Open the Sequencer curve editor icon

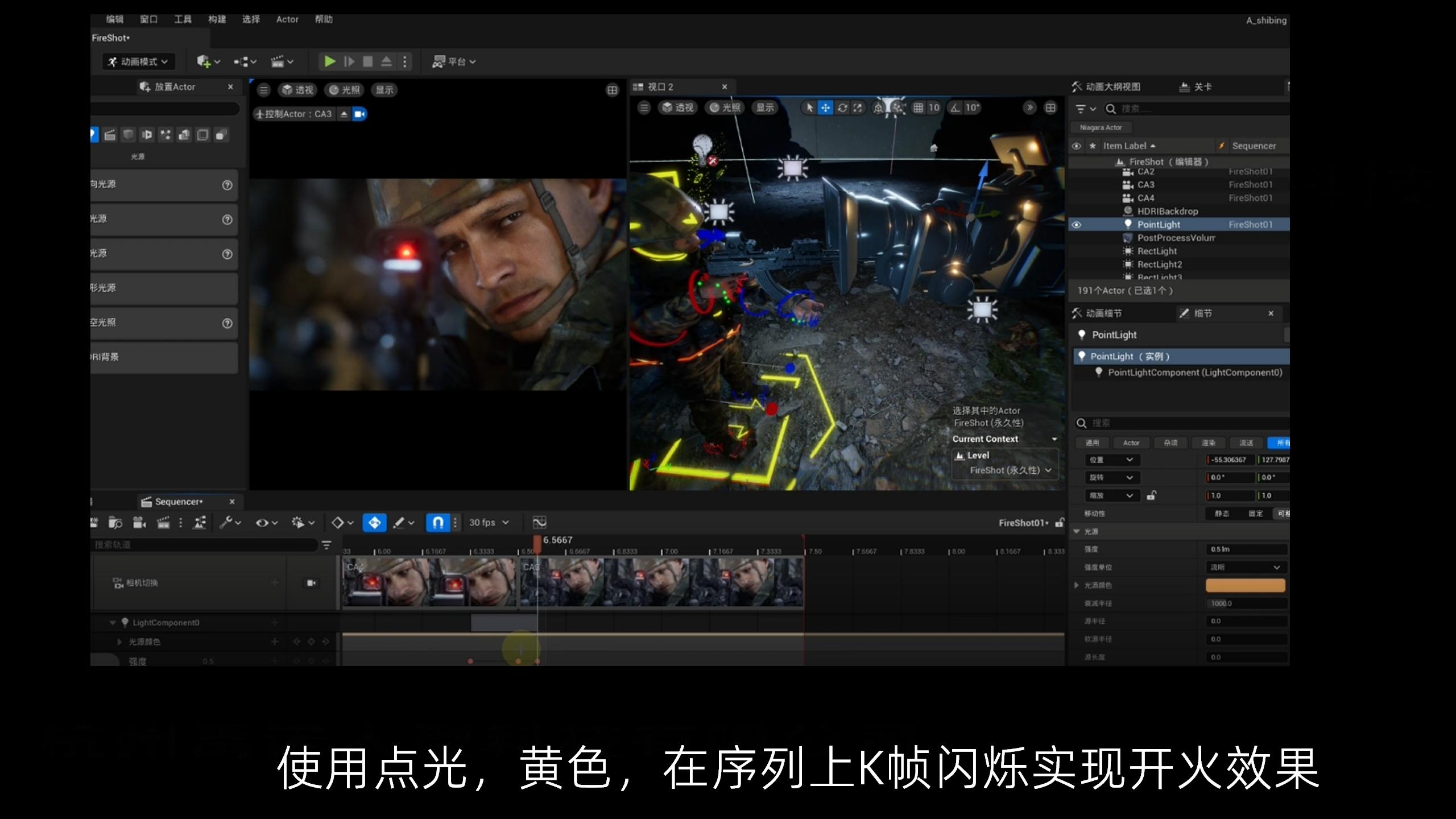539,522
